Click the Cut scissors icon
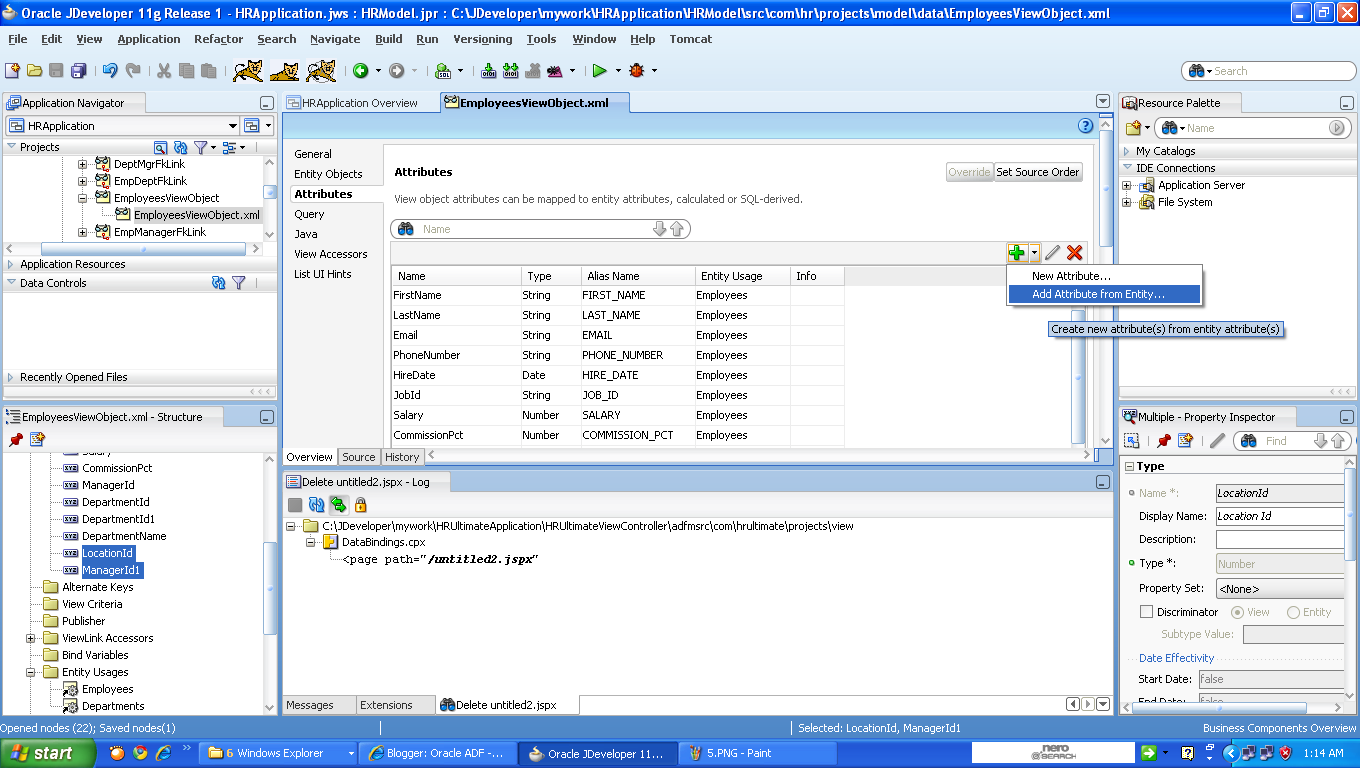The image size is (1360, 768). coord(164,71)
